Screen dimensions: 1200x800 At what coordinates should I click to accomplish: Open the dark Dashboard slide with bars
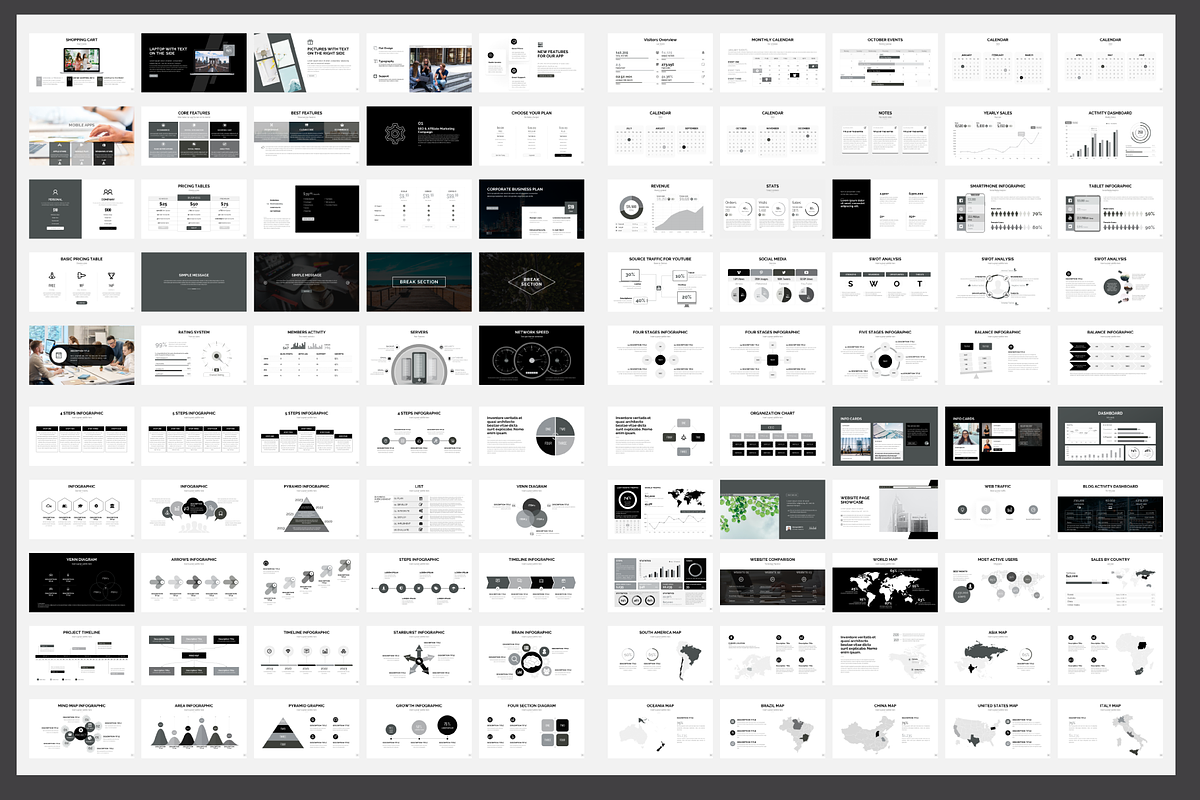coord(1110,436)
